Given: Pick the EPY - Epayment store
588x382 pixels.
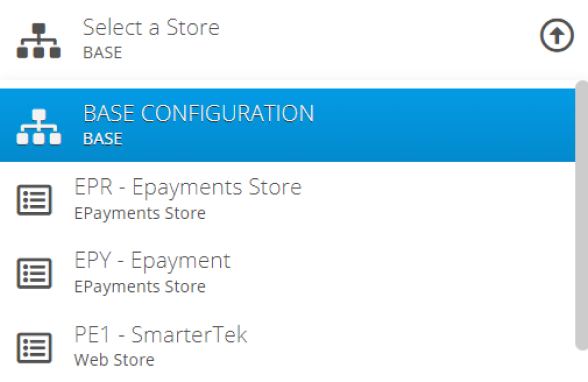Looking at the screenshot, I should pos(287,273).
